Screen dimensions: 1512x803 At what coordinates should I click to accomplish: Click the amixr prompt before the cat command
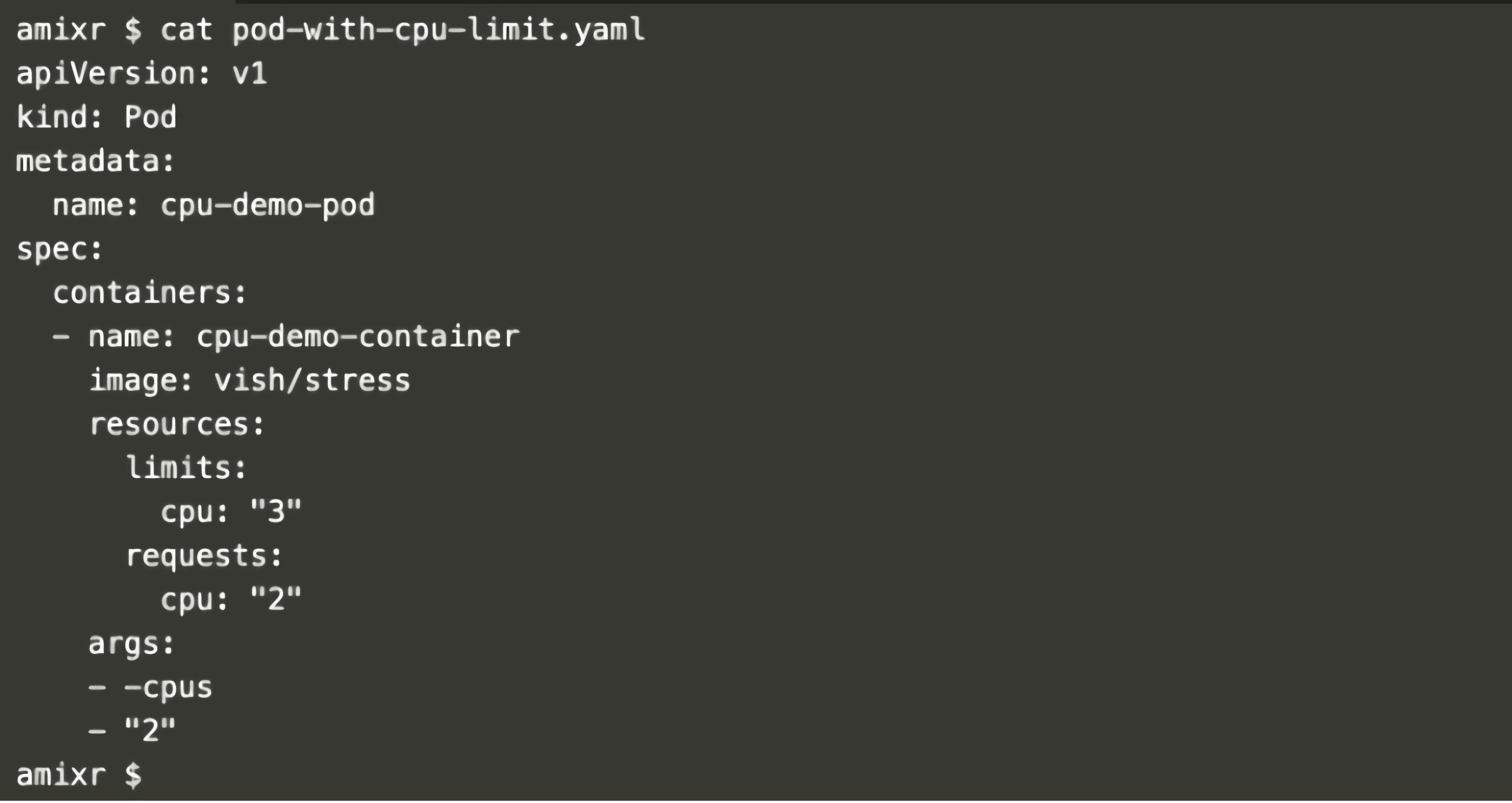coord(61,29)
